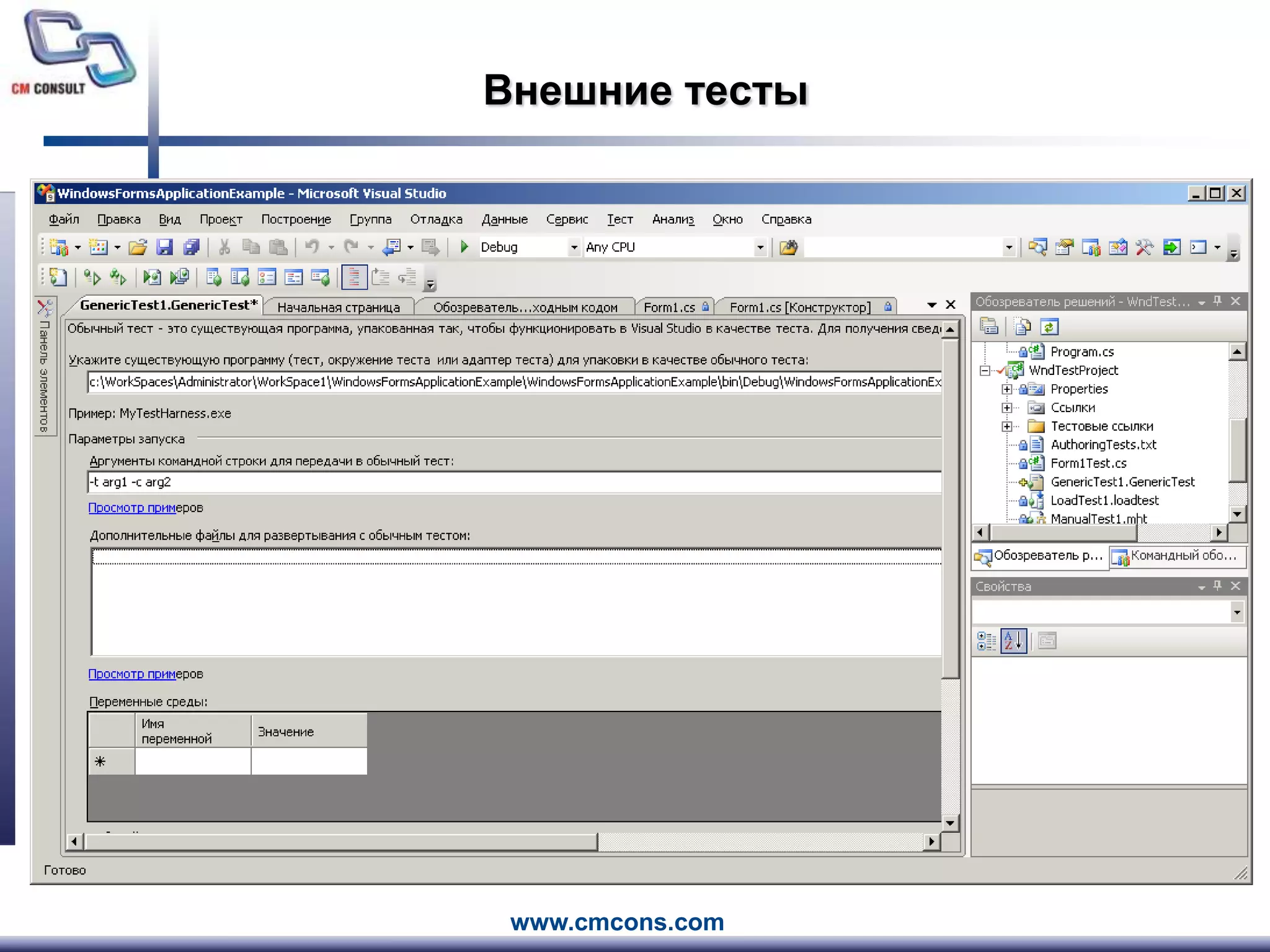Select AuthoringTests.txt in the tree

[1103, 445]
